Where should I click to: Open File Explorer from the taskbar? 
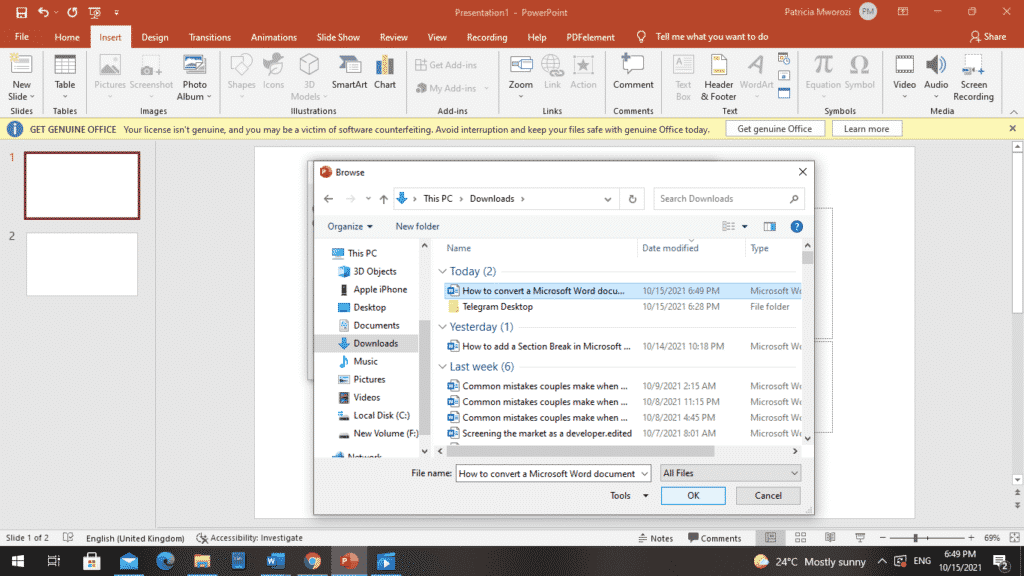pos(202,561)
